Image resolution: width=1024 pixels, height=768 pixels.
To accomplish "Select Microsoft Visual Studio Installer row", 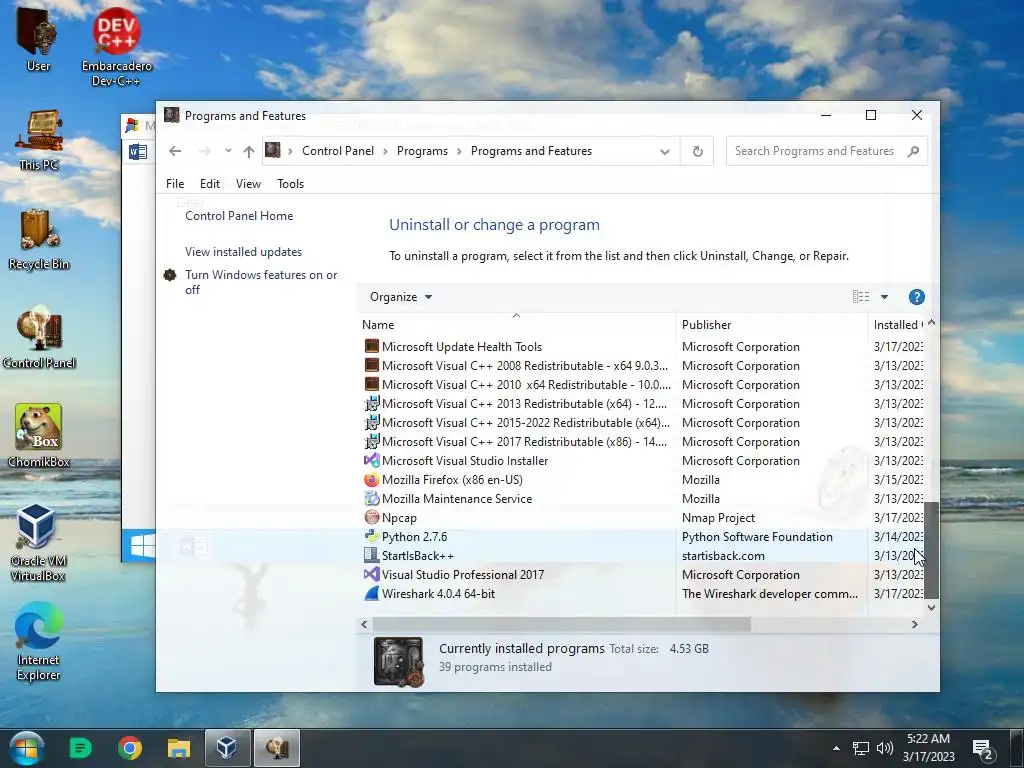I will (x=641, y=461).
